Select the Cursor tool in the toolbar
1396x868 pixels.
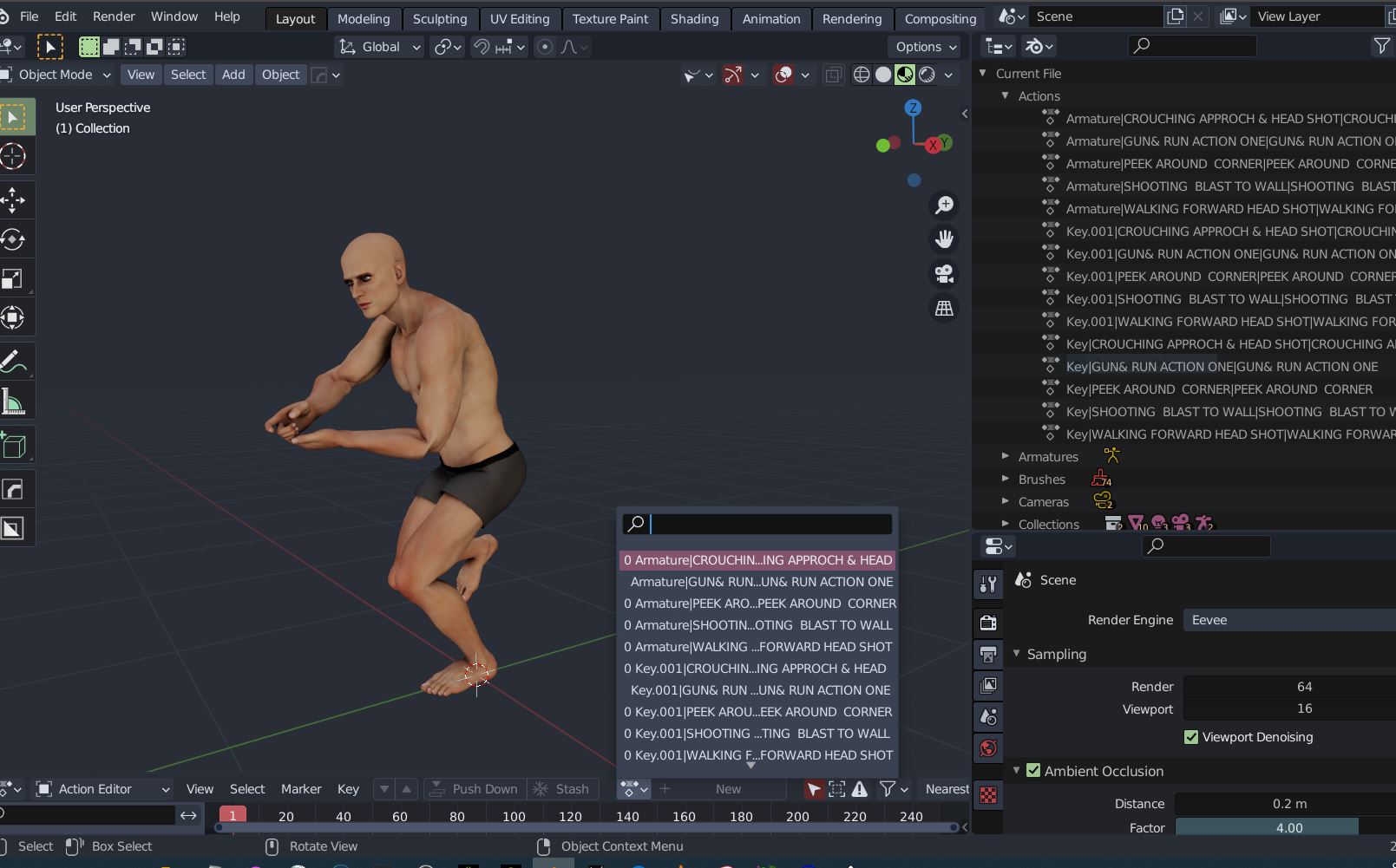click(x=14, y=157)
